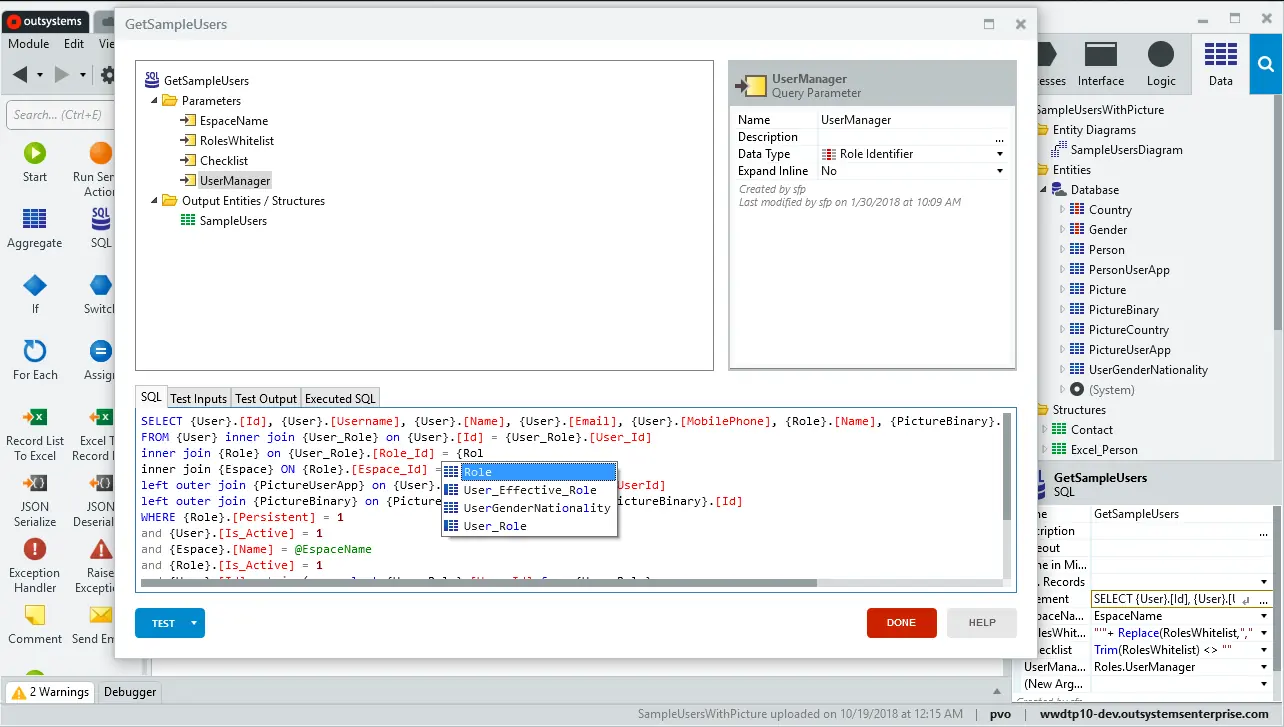Maximize the GetSampleUsers dialog
Viewport: 1284px width, 727px height.
tap(989, 25)
